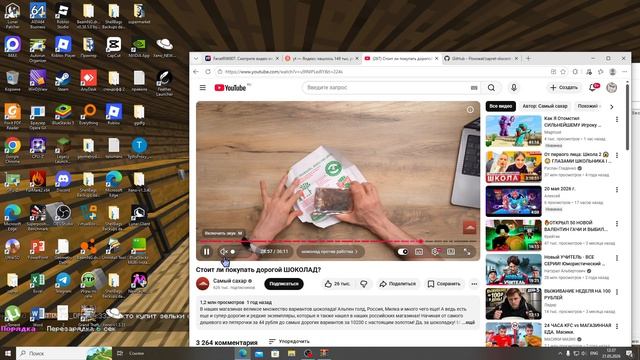640x360 pixels.
Task: Open options for Как Я Отомстил video
Action: tap(617, 120)
